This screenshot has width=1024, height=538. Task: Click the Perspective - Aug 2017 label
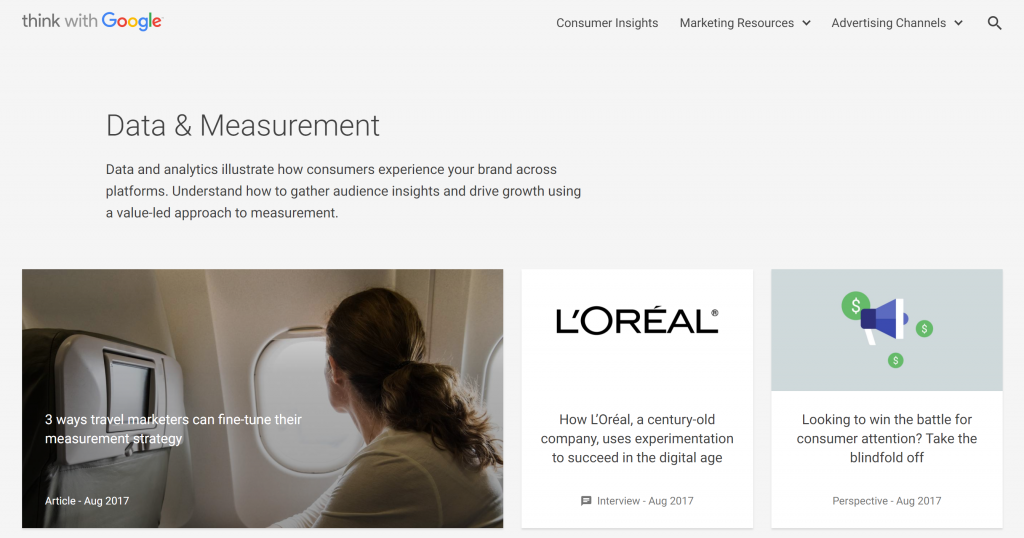coord(886,501)
